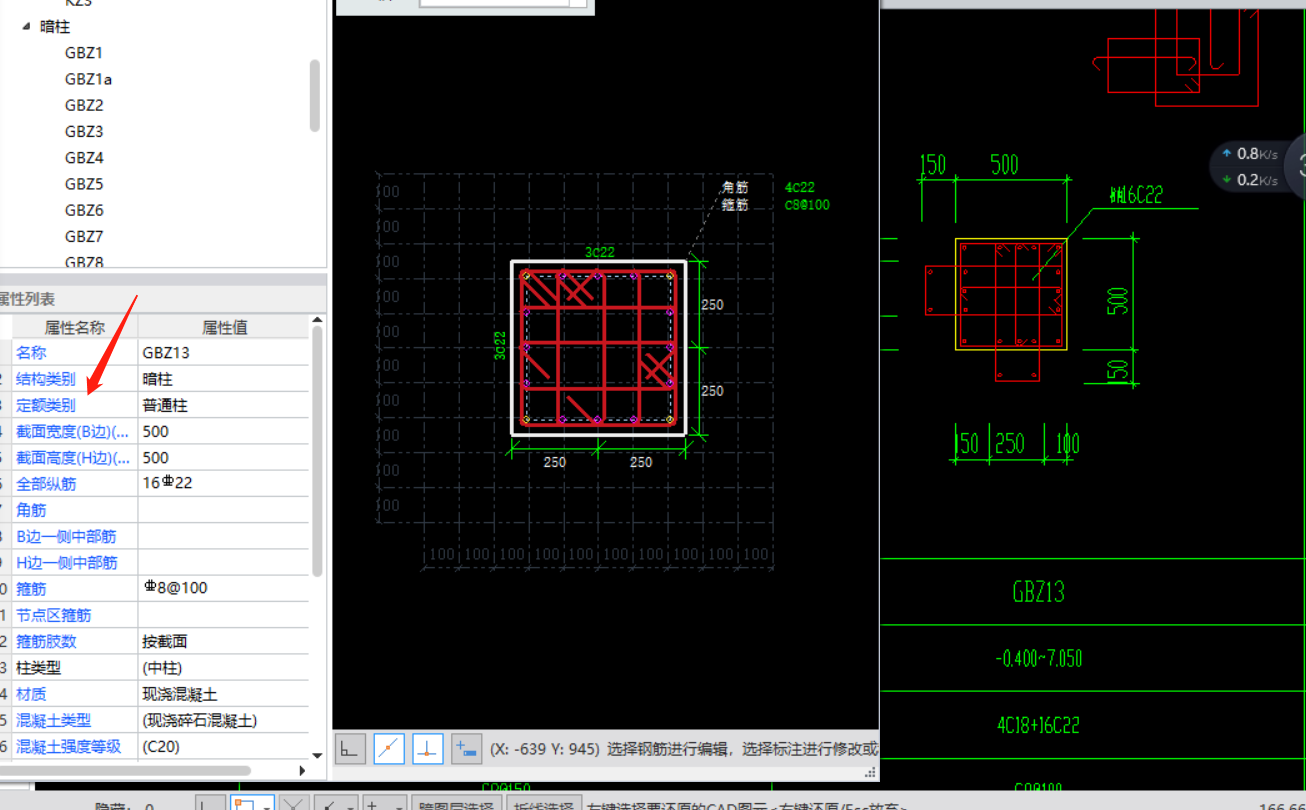The image size is (1306, 810).
Task: Click the 属性名称 column header
Action: (x=74, y=327)
